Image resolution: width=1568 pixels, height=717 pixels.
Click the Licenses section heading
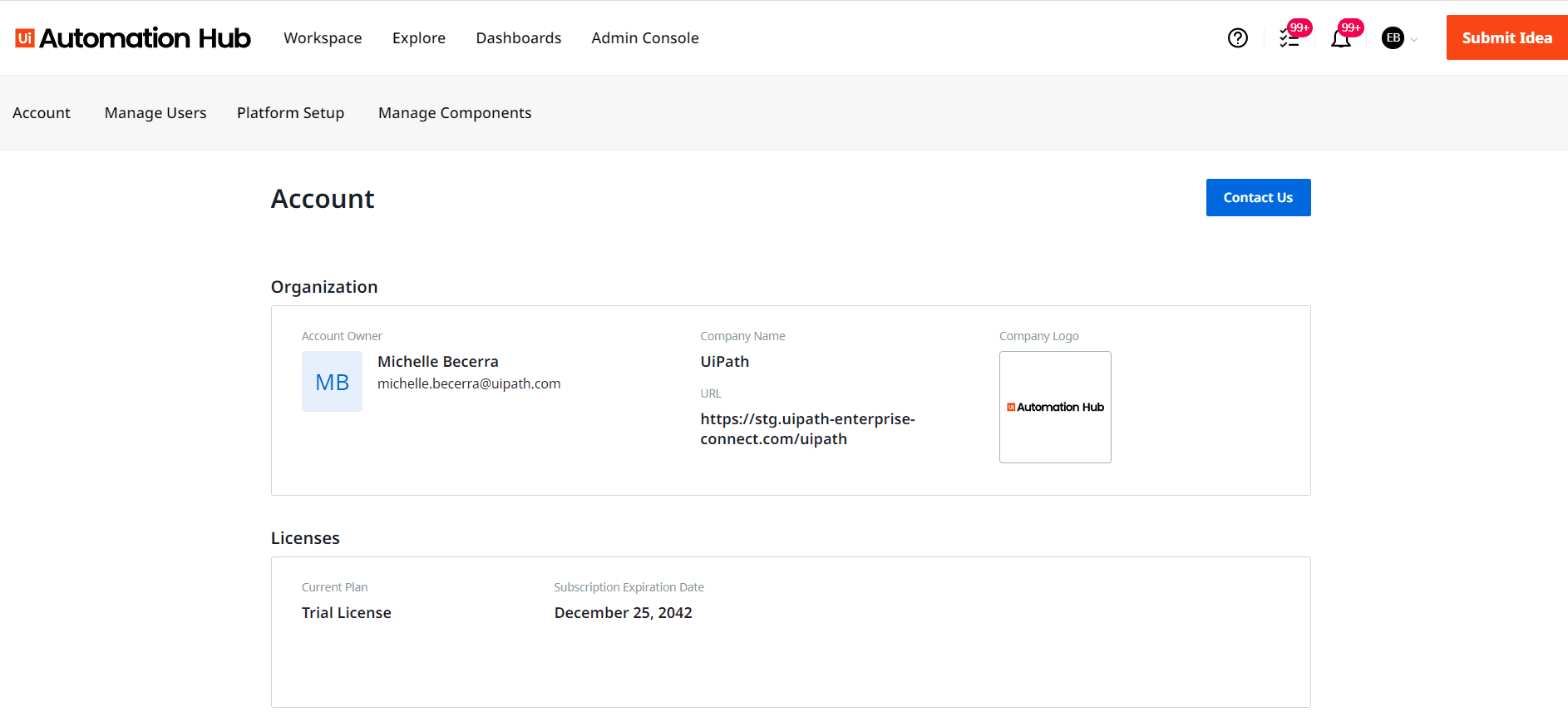pos(305,538)
